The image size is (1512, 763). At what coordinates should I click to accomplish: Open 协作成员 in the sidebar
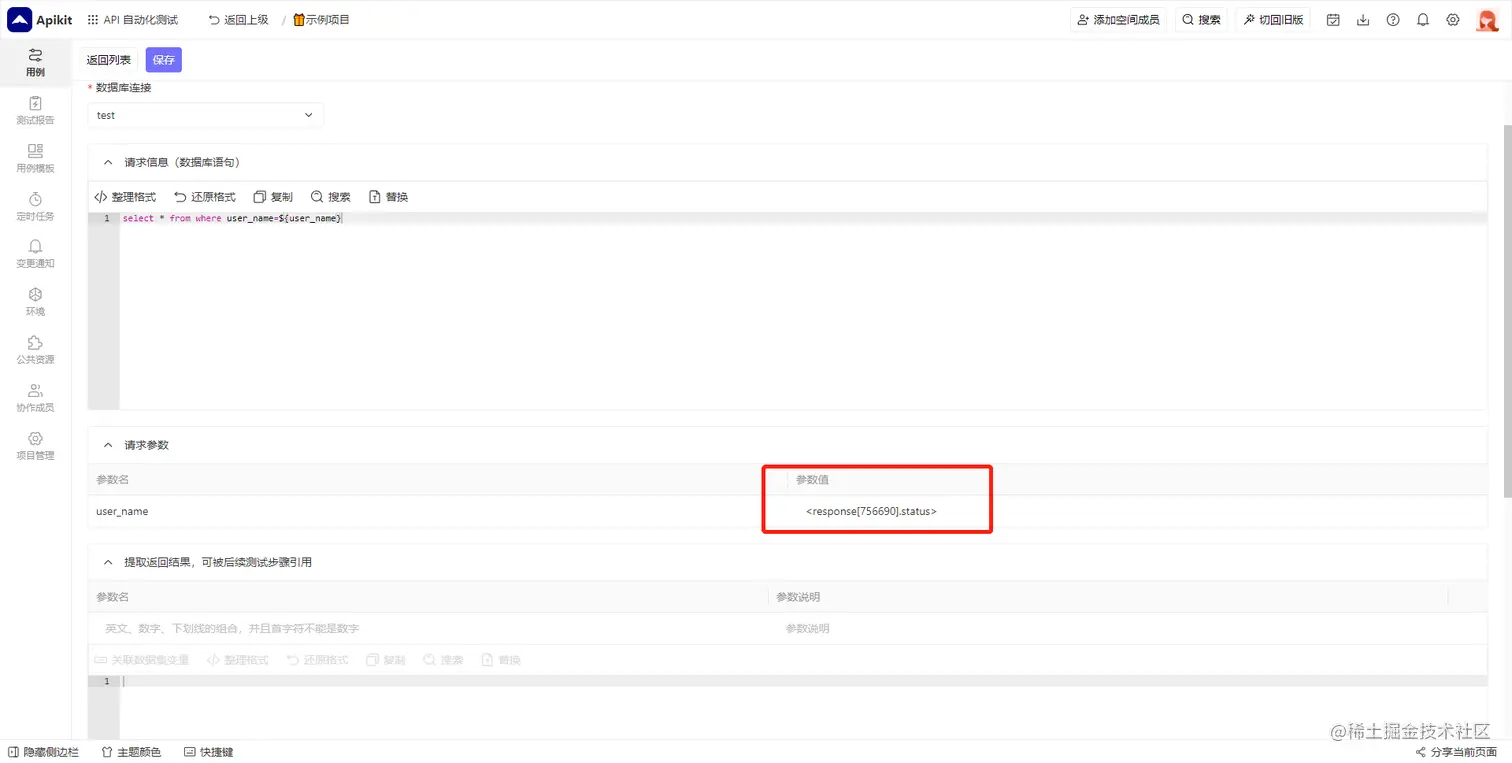35,398
